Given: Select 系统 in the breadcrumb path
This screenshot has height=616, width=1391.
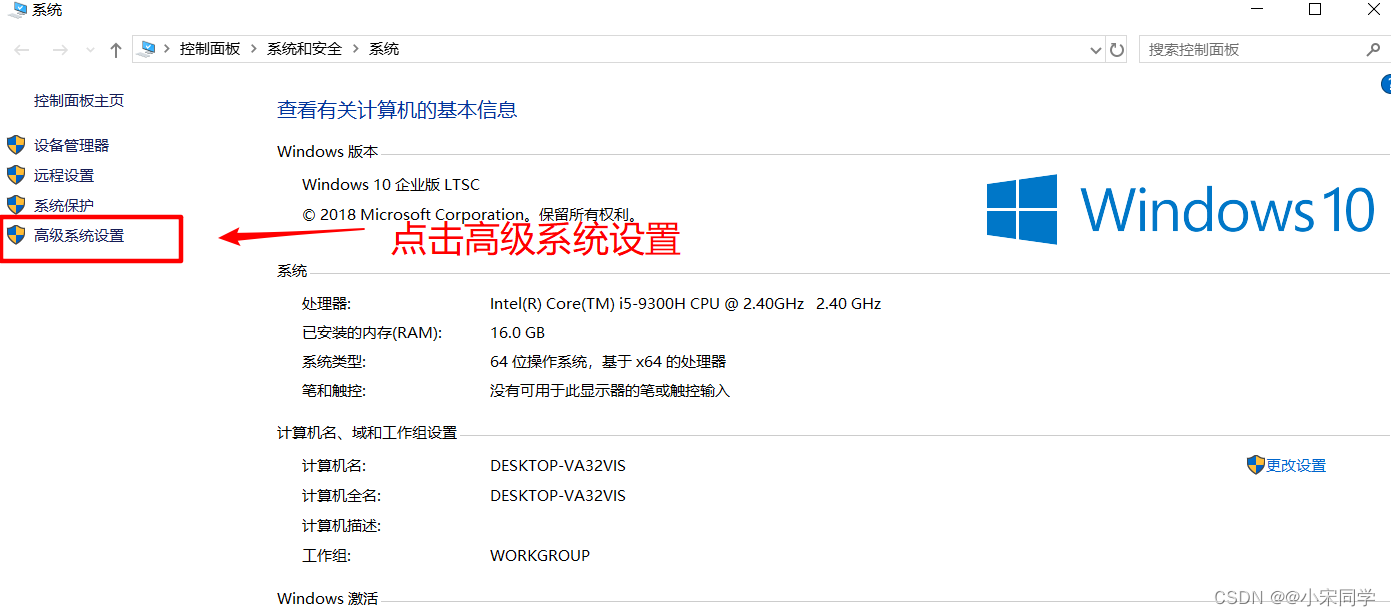Looking at the screenshot, I should pyautogui.click(x=384, y=49).
